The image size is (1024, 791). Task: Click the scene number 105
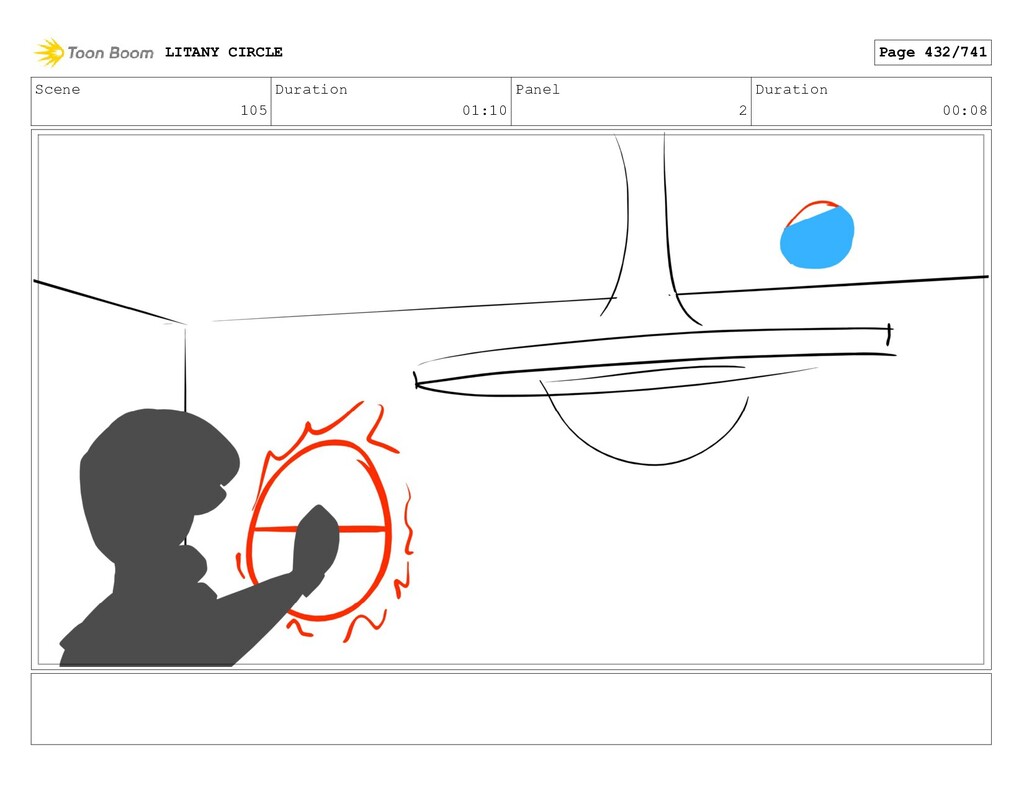tap(253, 110)
